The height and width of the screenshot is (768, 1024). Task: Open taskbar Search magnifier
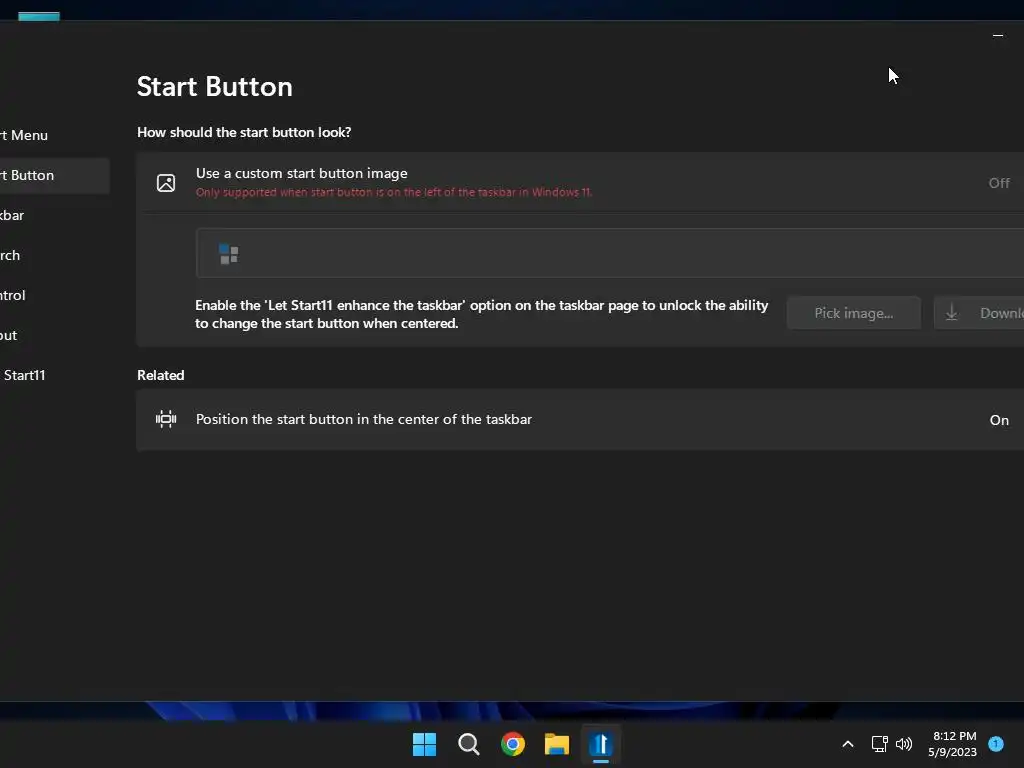pos(469,744)
